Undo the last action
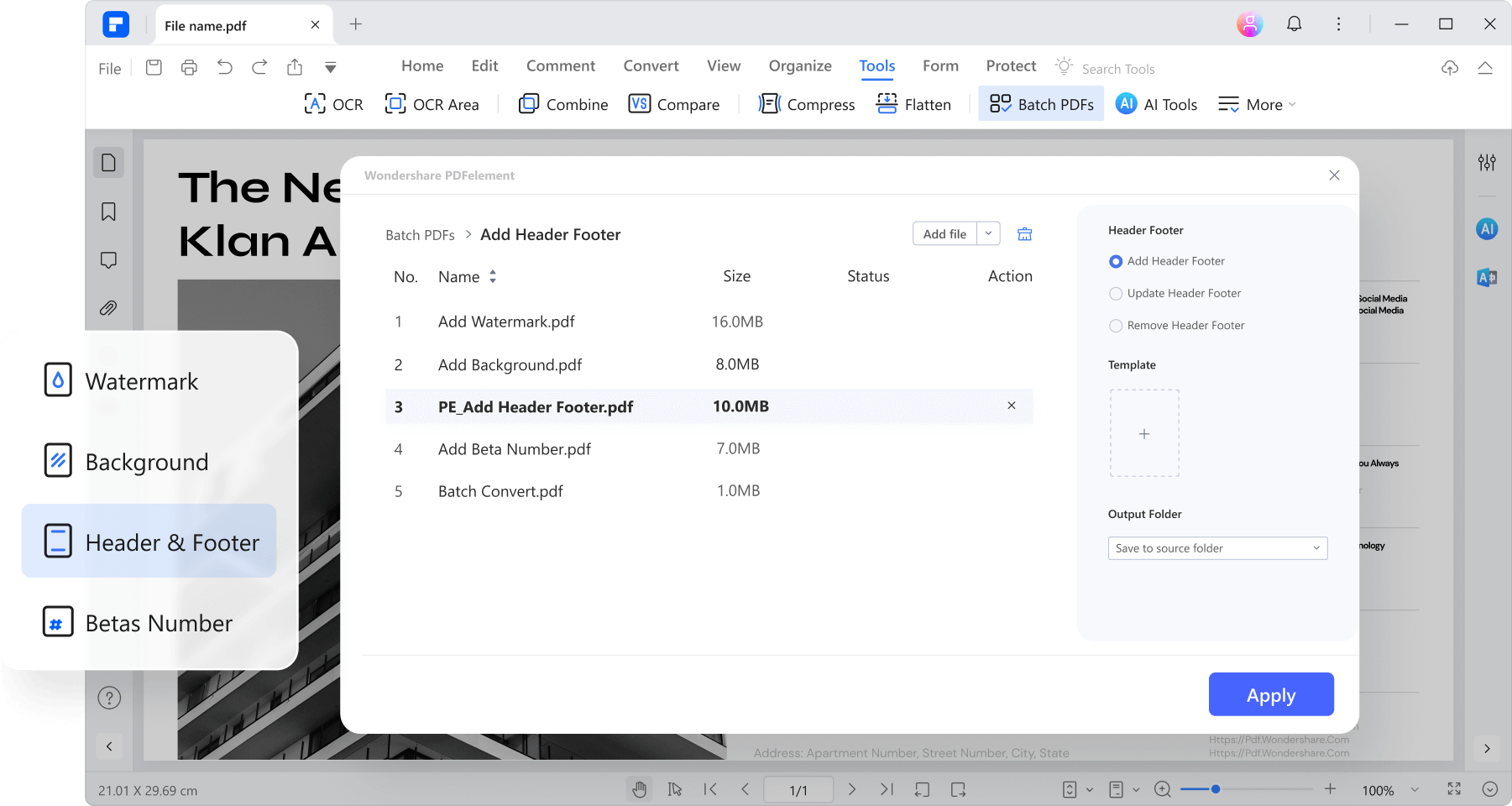Screen dimensions: 1512x806 click(224, 67)
